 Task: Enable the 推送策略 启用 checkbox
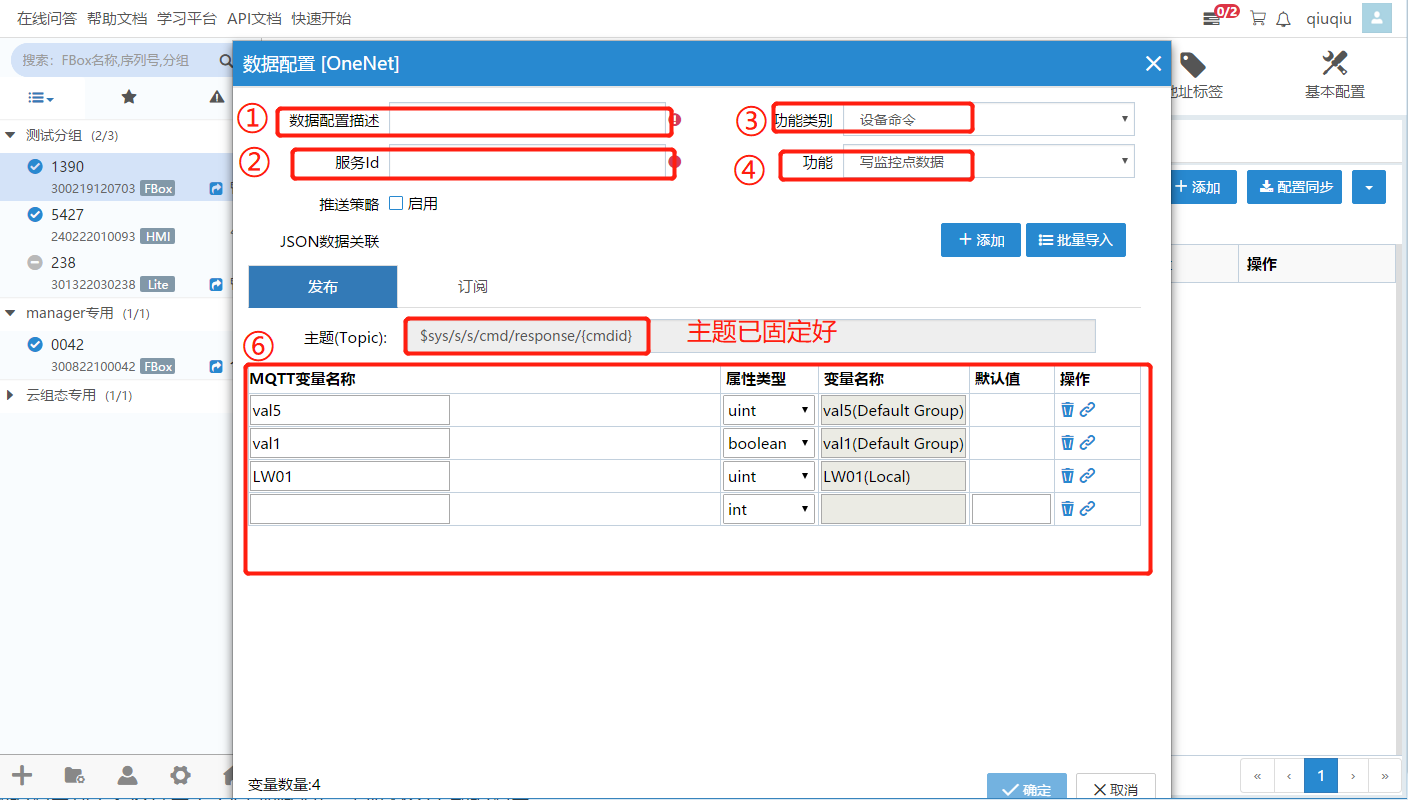396,203
